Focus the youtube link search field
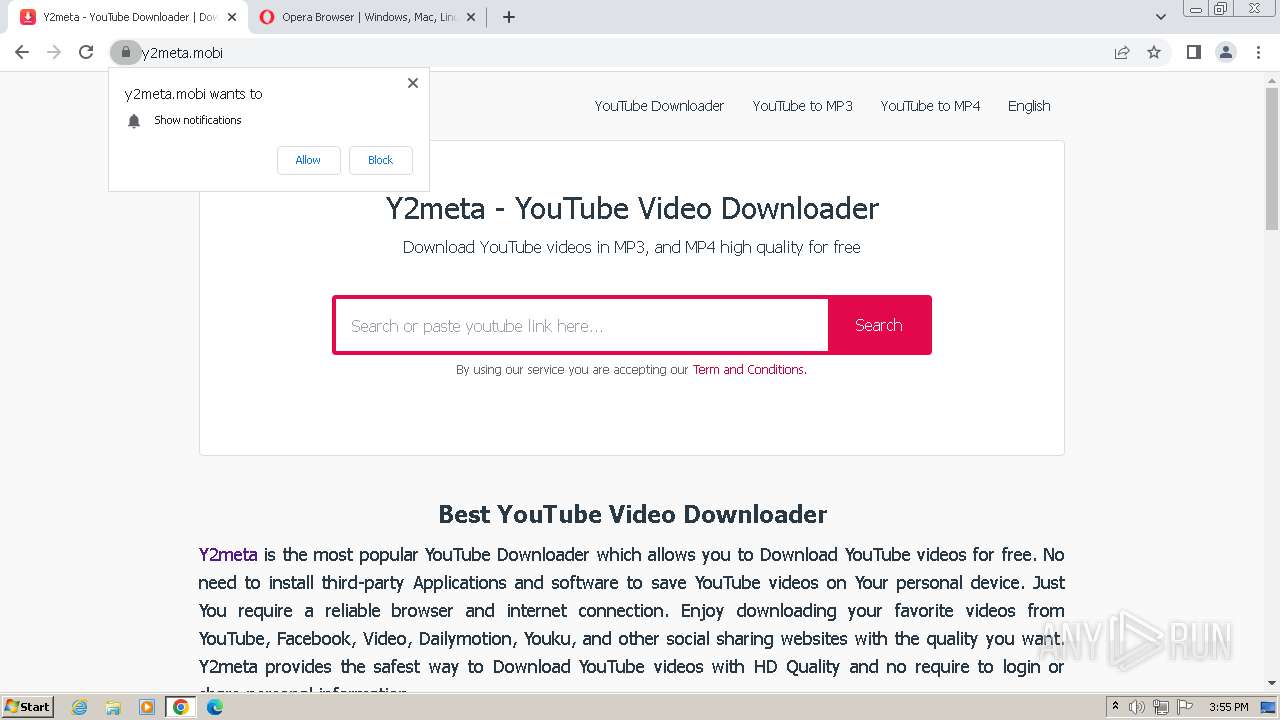The height and width of the screenshot is (720, 1280). [582, 325]
